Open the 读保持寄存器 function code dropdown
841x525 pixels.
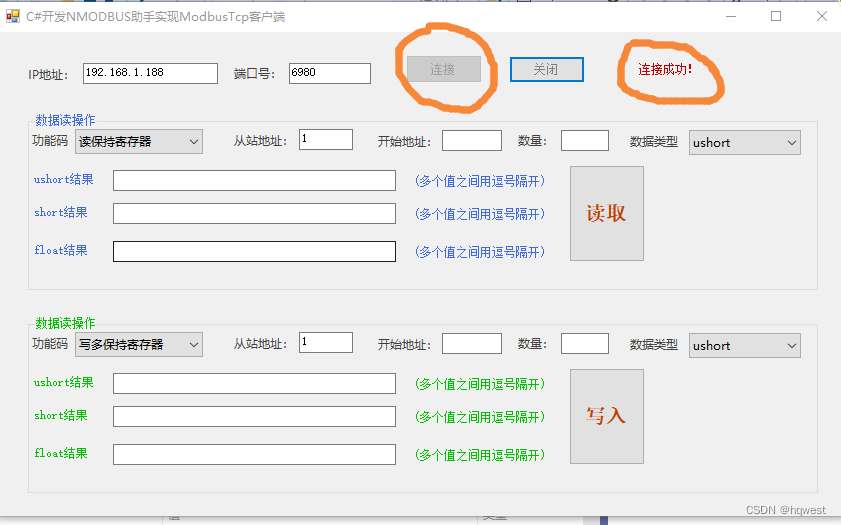click(x=139, y=142)
